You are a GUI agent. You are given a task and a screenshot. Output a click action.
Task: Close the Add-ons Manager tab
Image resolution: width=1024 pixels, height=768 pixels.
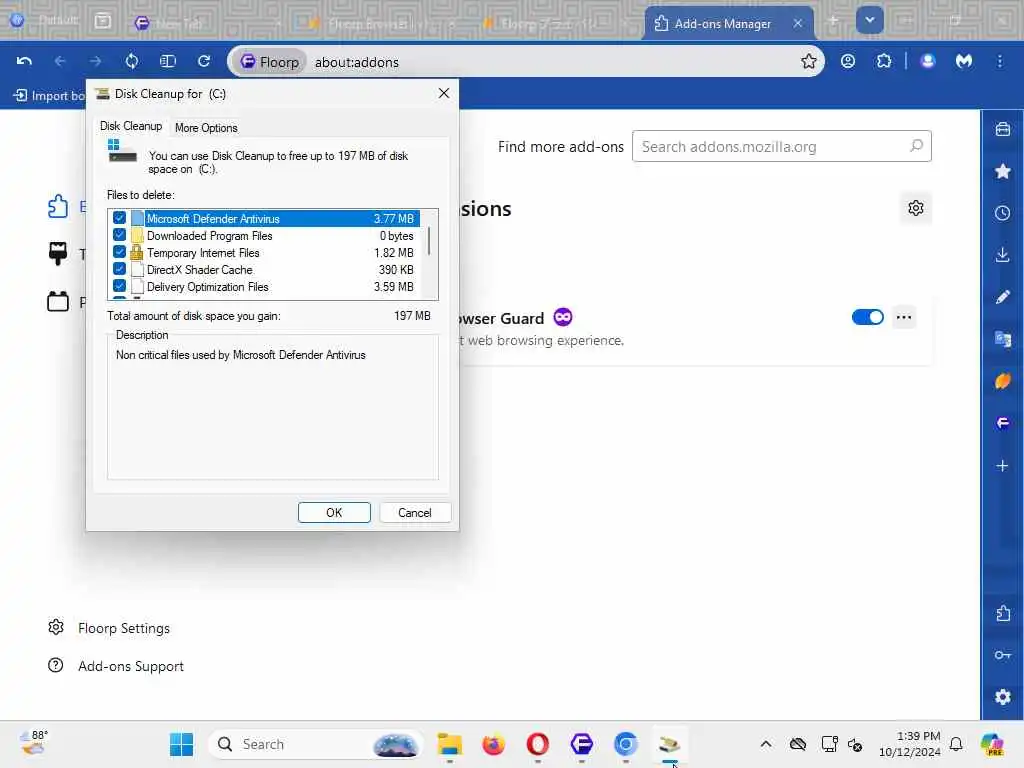pyautogui.click(x=797, y=24)
